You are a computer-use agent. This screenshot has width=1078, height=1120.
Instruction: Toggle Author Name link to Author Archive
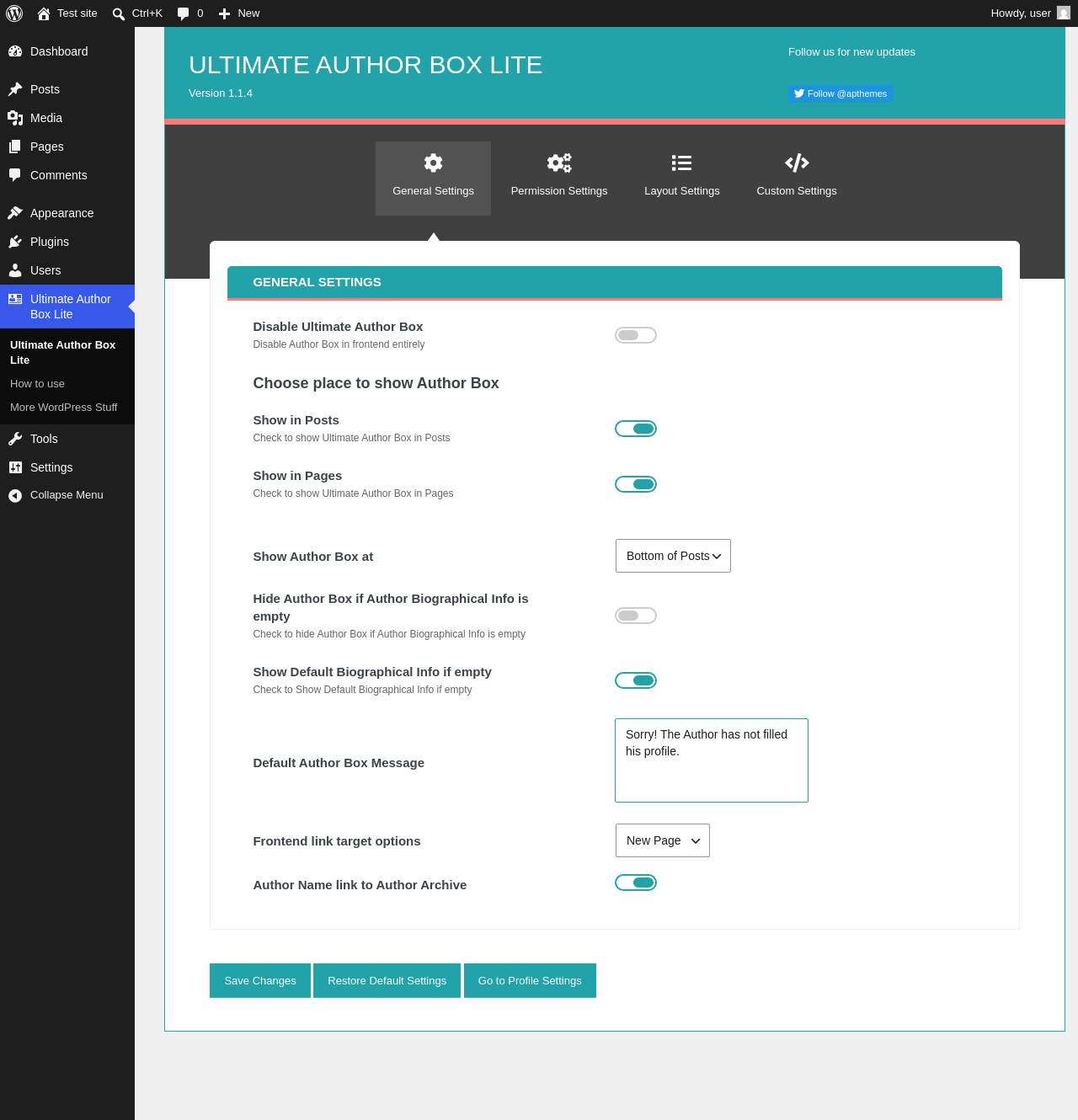pos(636,883)
